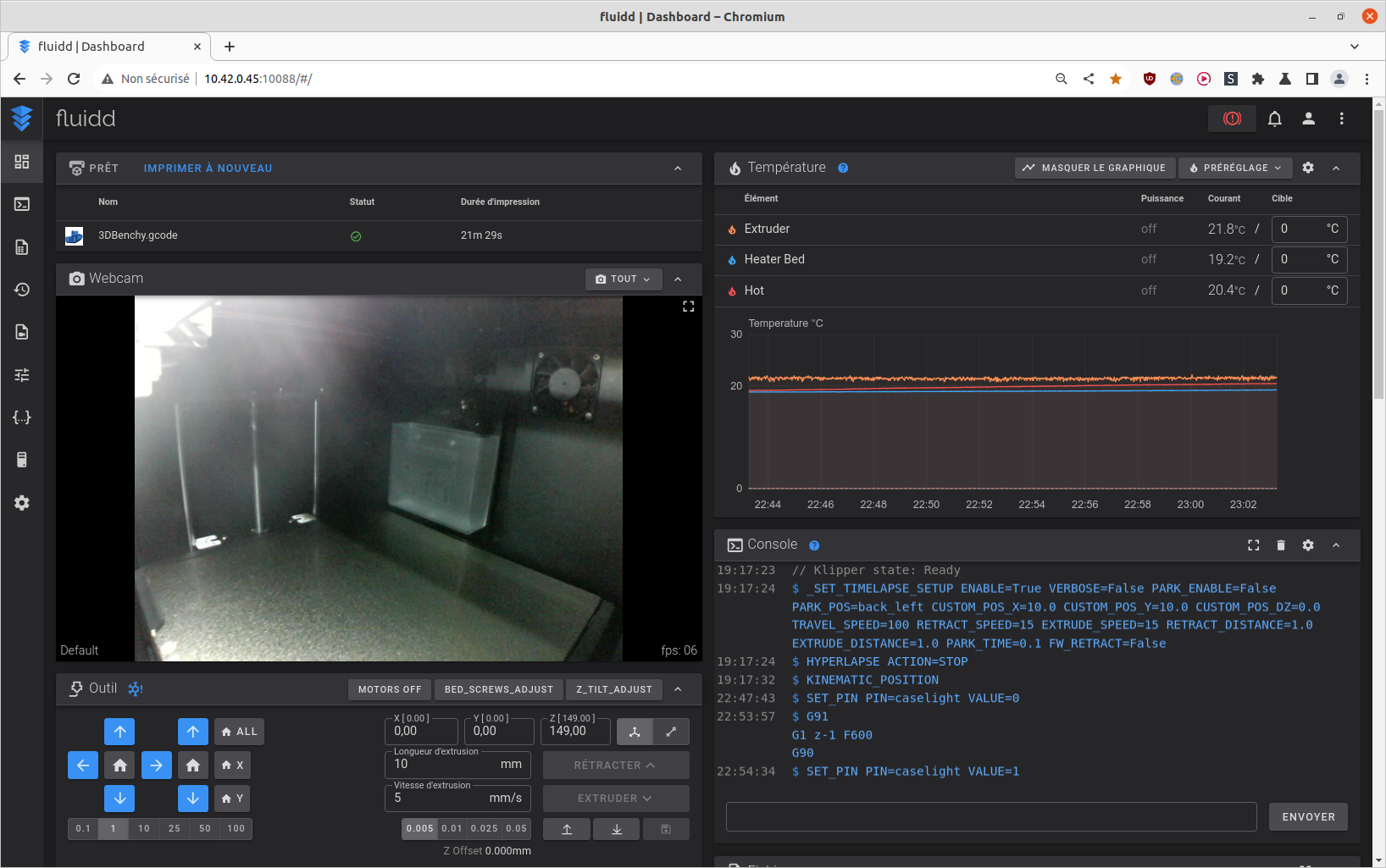Screen dimensions: 1386x868
Task: Expand webcam view to fullscreen
Action: point(688,307)
